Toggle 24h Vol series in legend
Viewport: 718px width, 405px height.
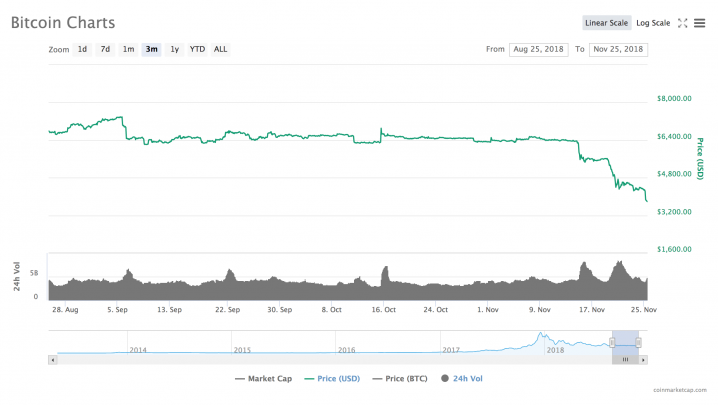462,378
